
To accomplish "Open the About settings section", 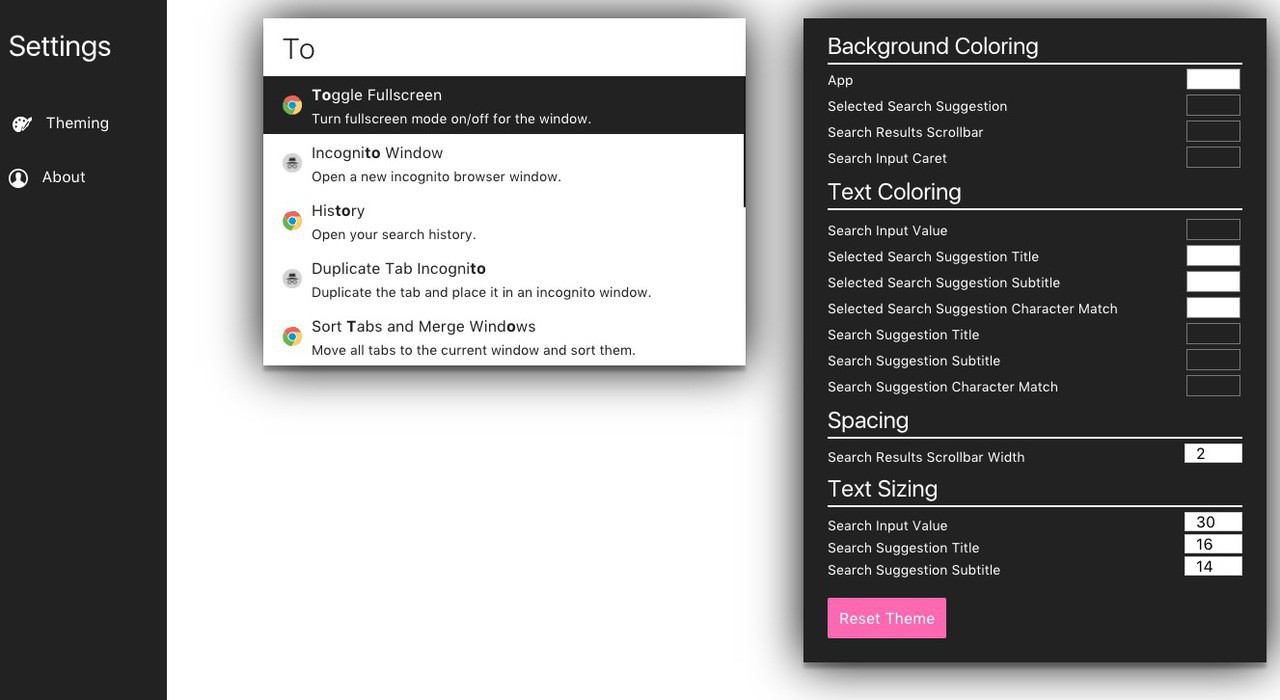I will click(63, 177).
